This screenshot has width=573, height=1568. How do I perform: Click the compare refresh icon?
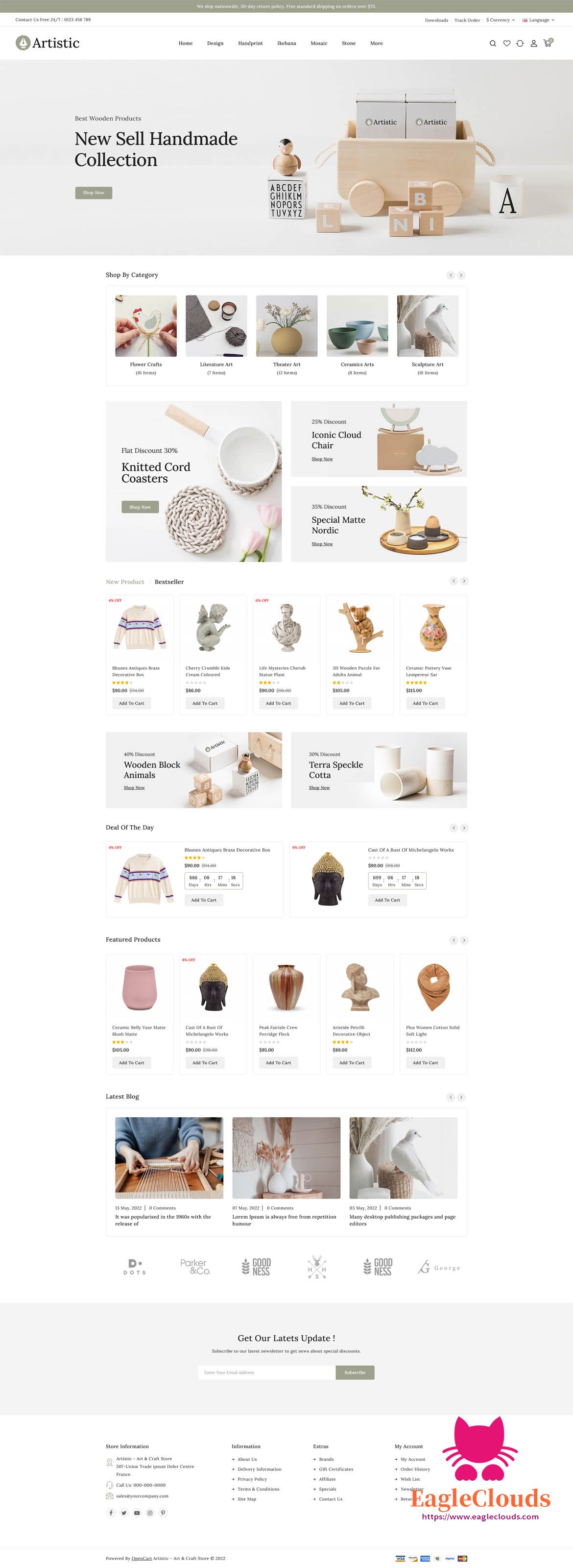[520, 43]
